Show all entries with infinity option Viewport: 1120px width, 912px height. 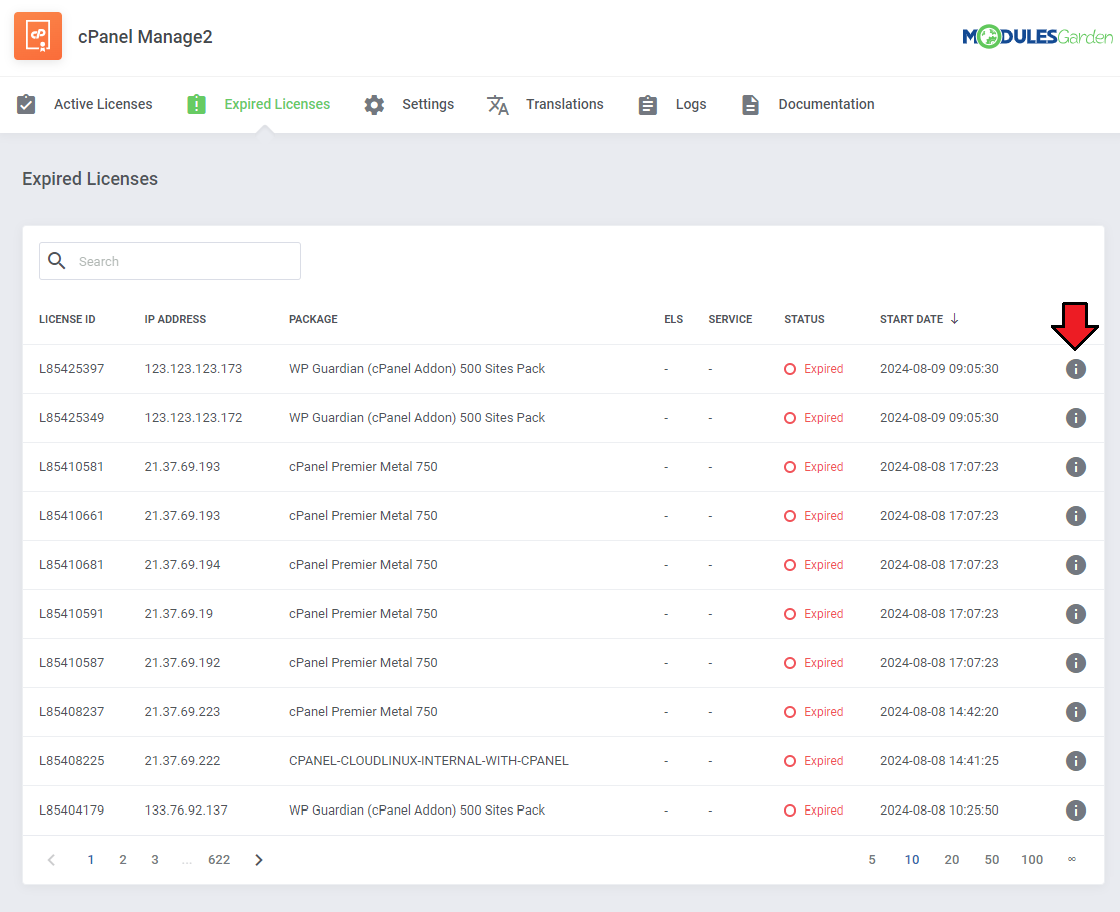(x=1071, y=859)
